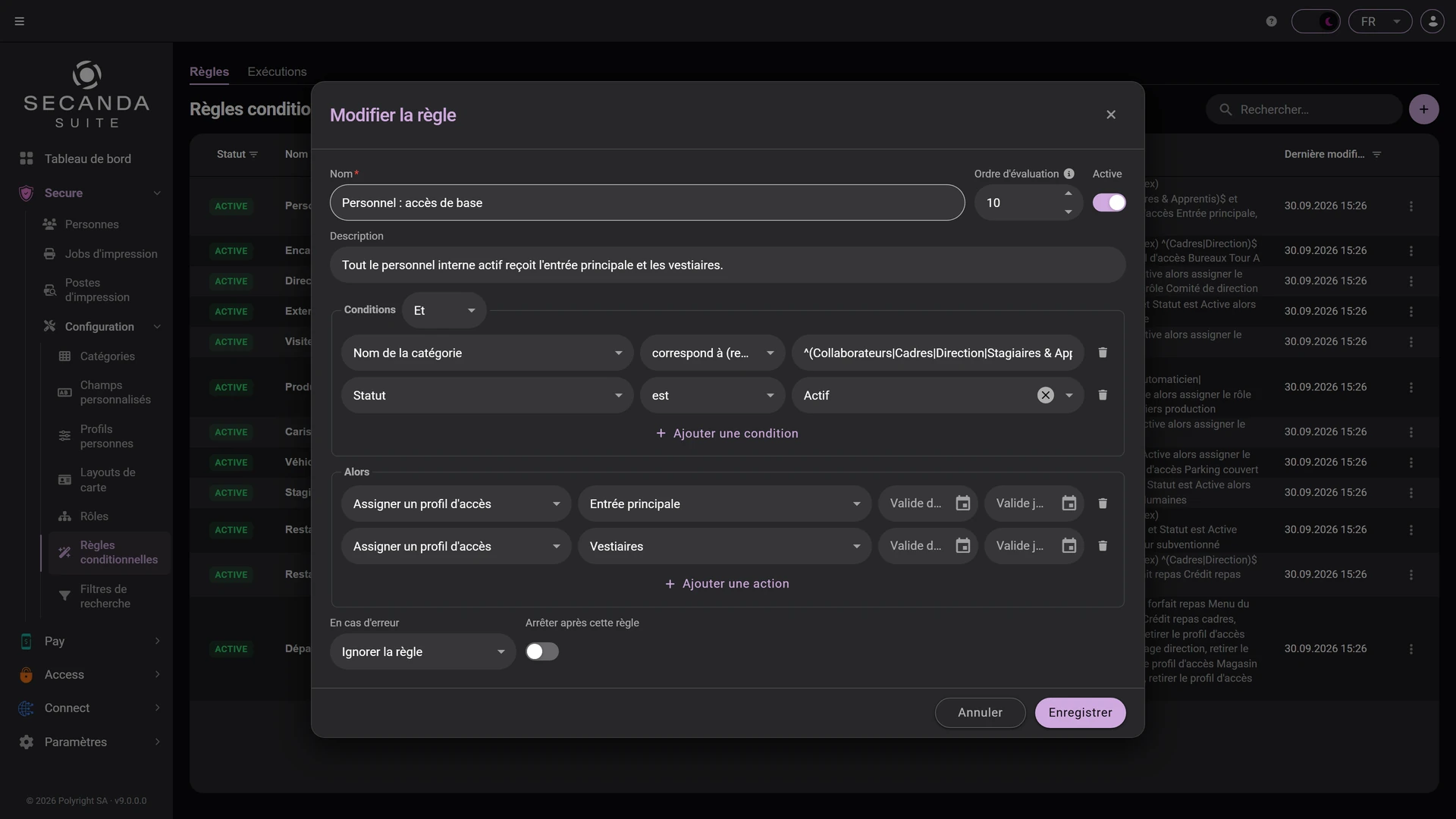1456x819 pixels.
Task: Enable Arrêter après cette règle
Action: point(542,651)
